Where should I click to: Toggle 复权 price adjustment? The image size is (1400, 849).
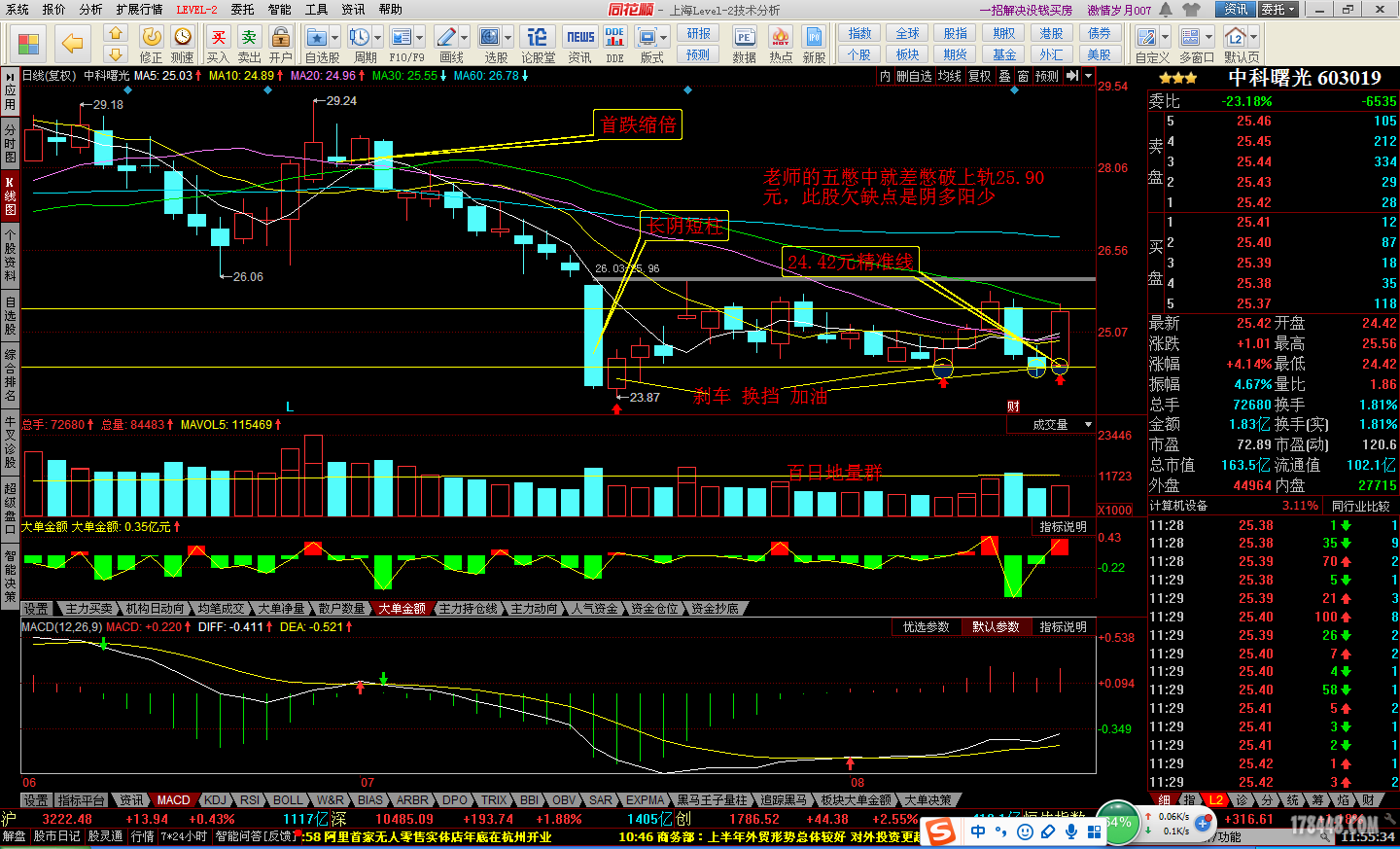pos(980,76)
